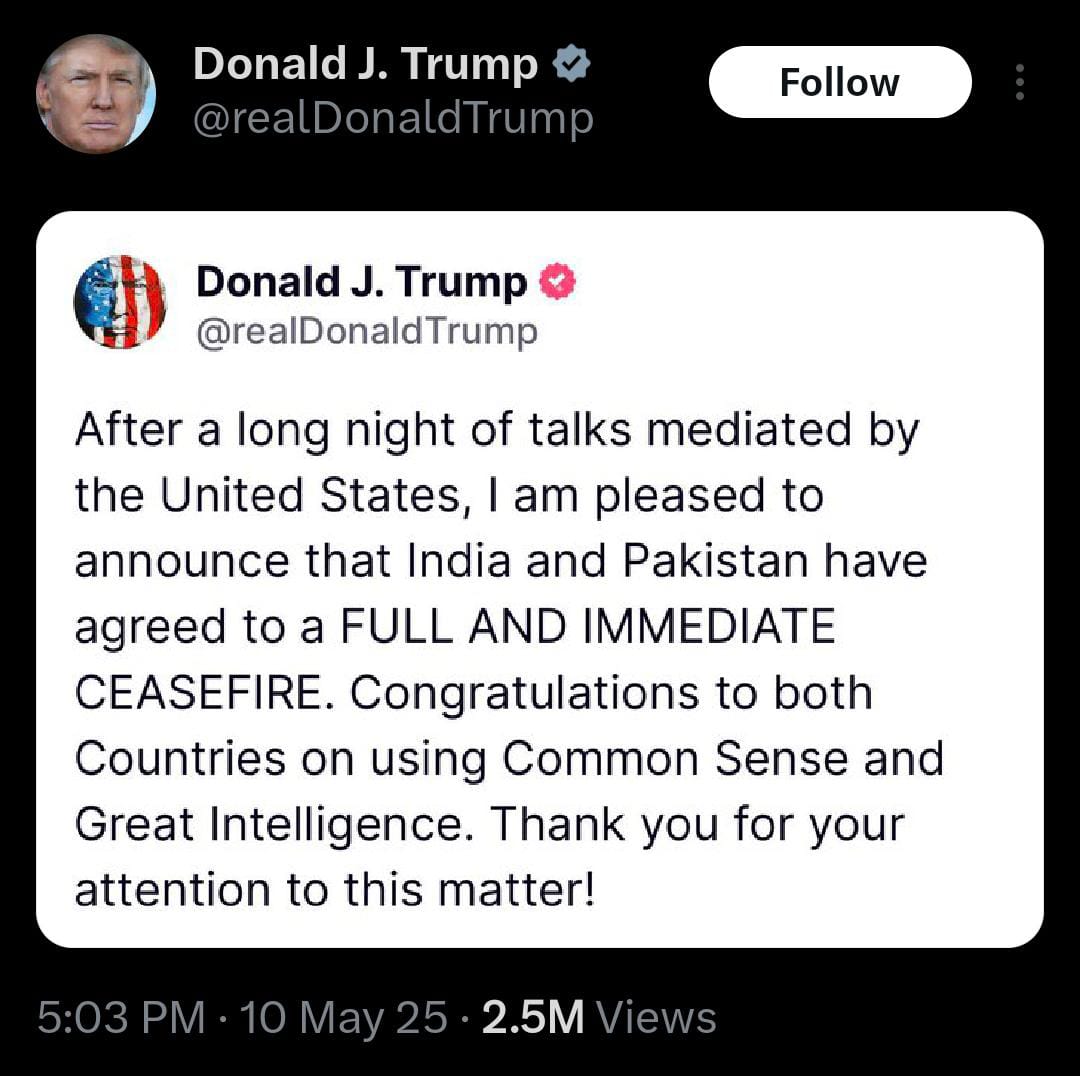The height and width of the screenshot is (1076, 1080).
Task: Follow the Donald J. Trump account
Action: click(x=839, y=82)
